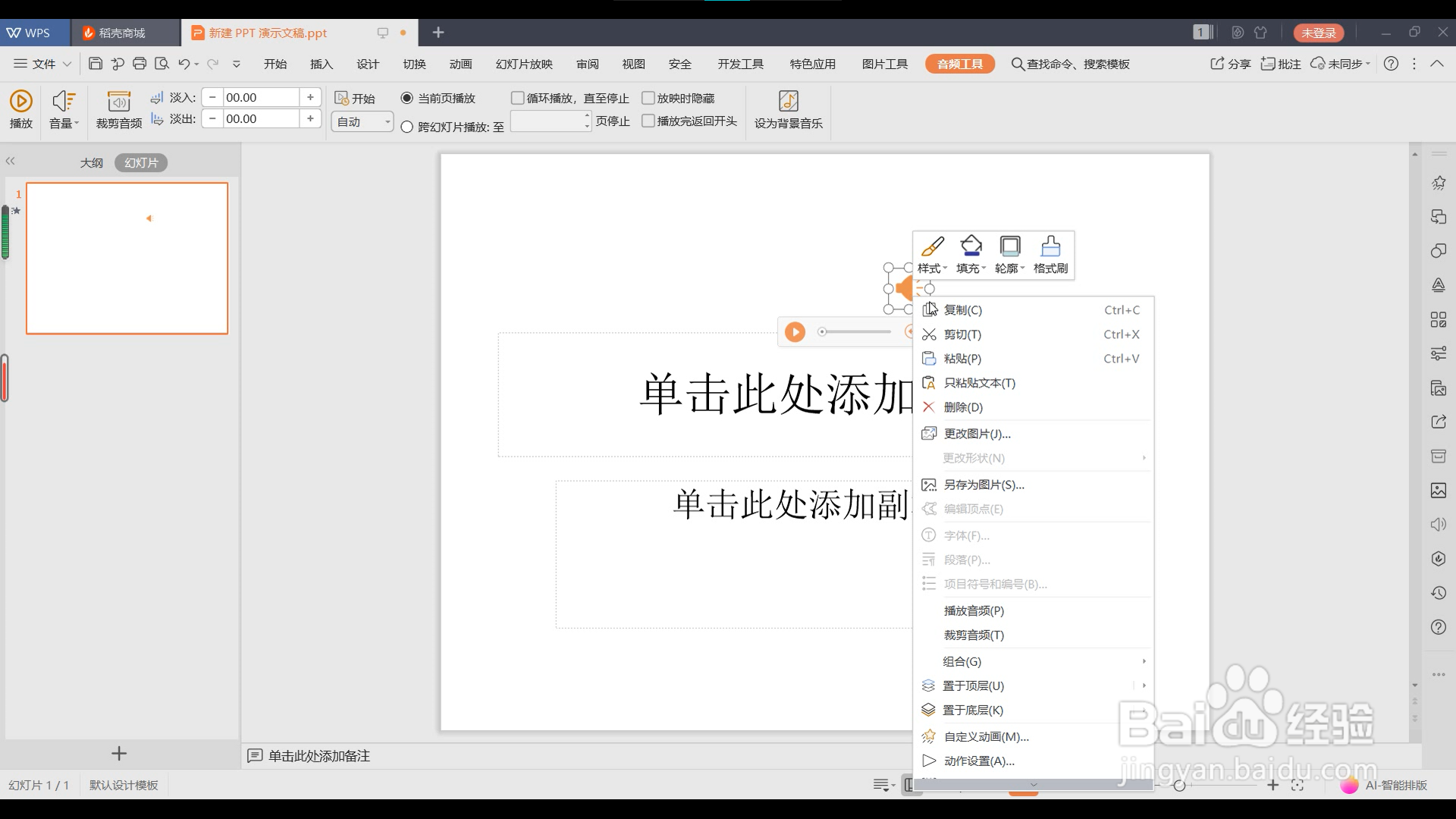This screenshot has width=1456, height=819.
Task: Click the history clock icon in right sidebar
Action: [1439, 593]
